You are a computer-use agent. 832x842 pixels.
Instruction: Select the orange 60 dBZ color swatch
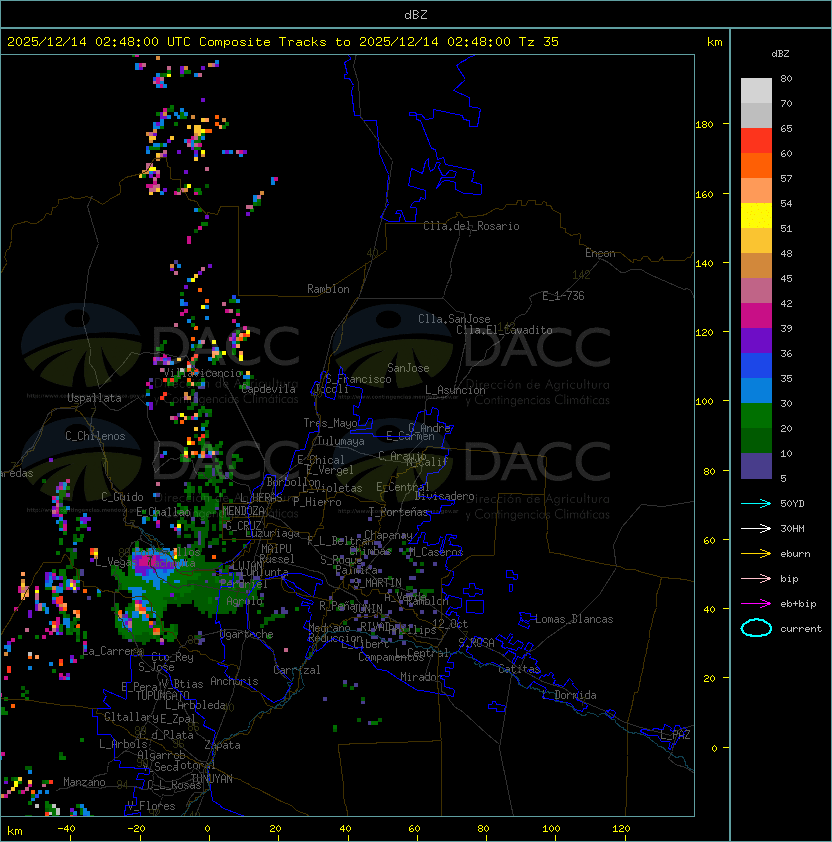pyautogui.click(x=756, y=165)
